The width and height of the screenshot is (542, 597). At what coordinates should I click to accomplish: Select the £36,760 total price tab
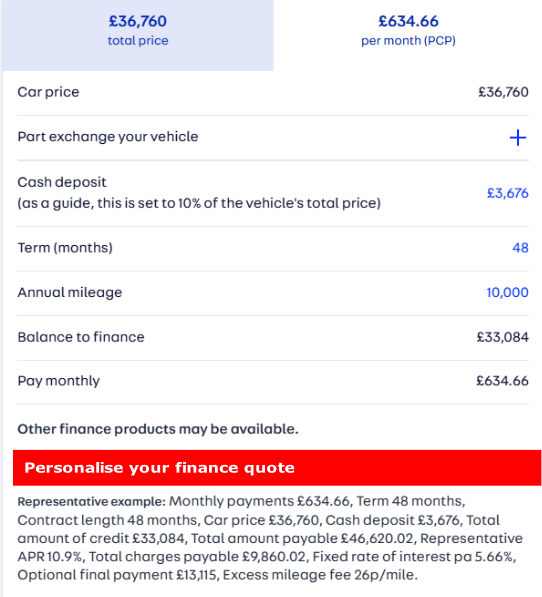[x=138, y=35]
